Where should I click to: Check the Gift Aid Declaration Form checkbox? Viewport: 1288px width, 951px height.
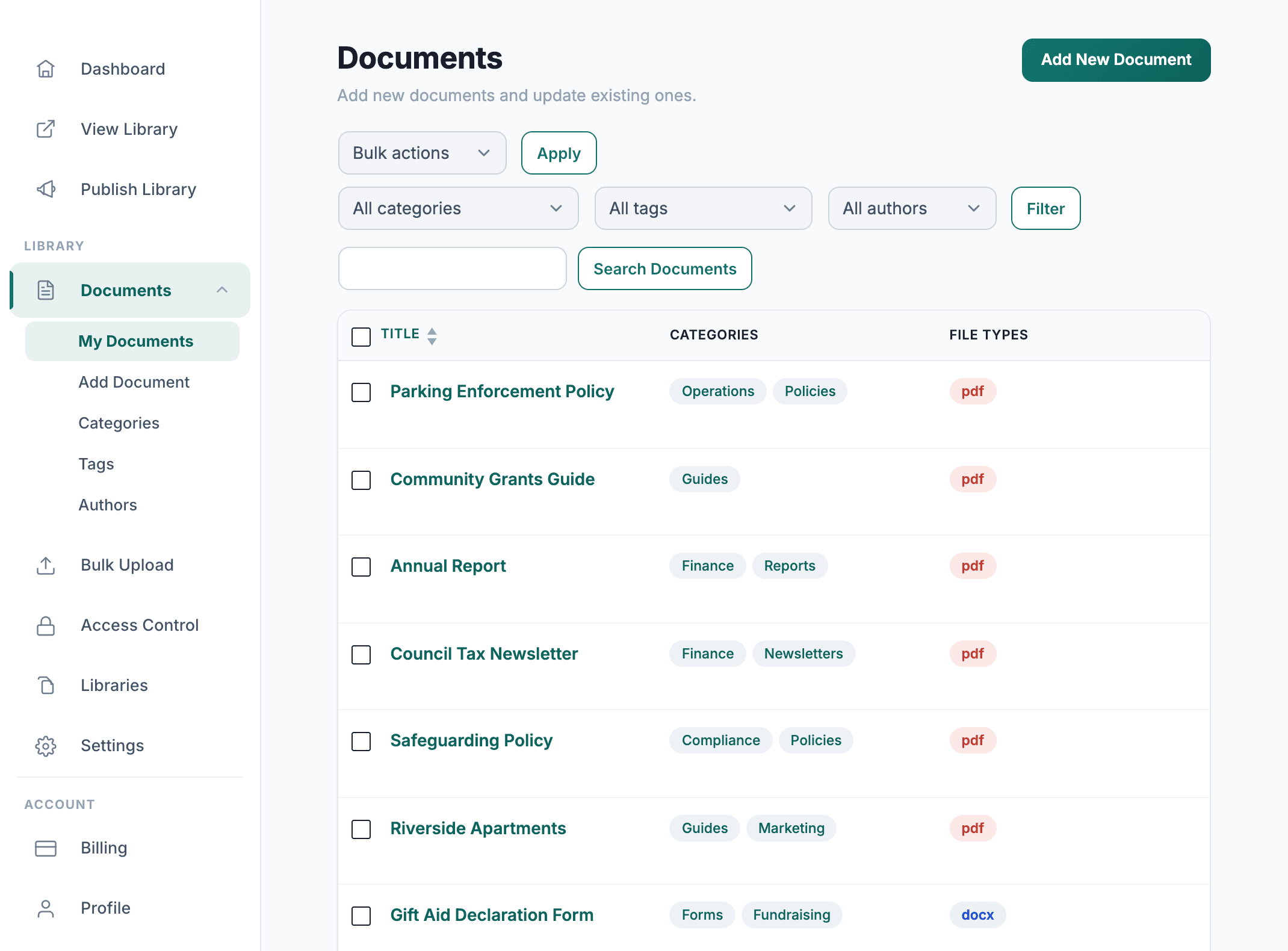(x=361, y=915)
